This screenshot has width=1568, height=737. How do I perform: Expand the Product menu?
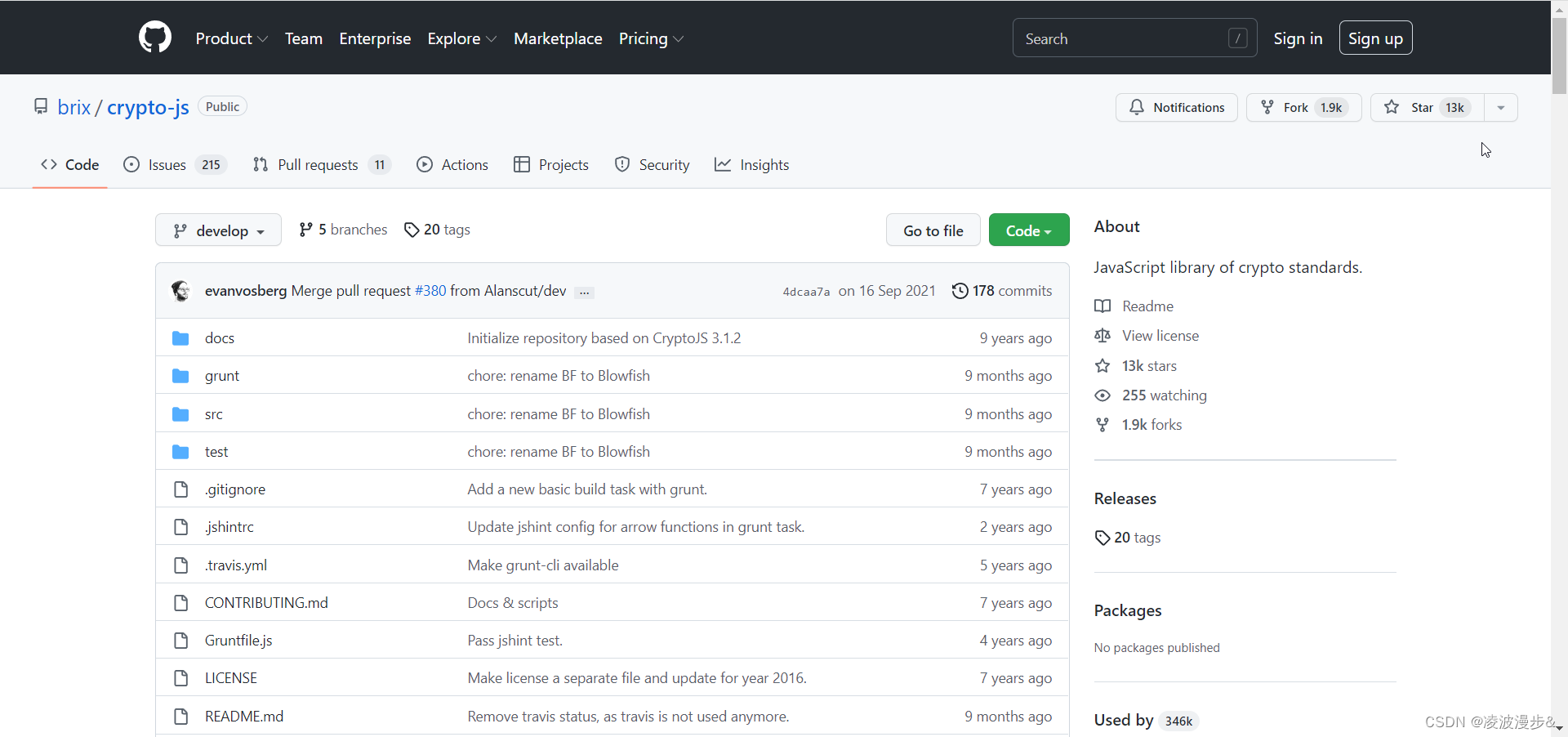[x=231, y=38]
